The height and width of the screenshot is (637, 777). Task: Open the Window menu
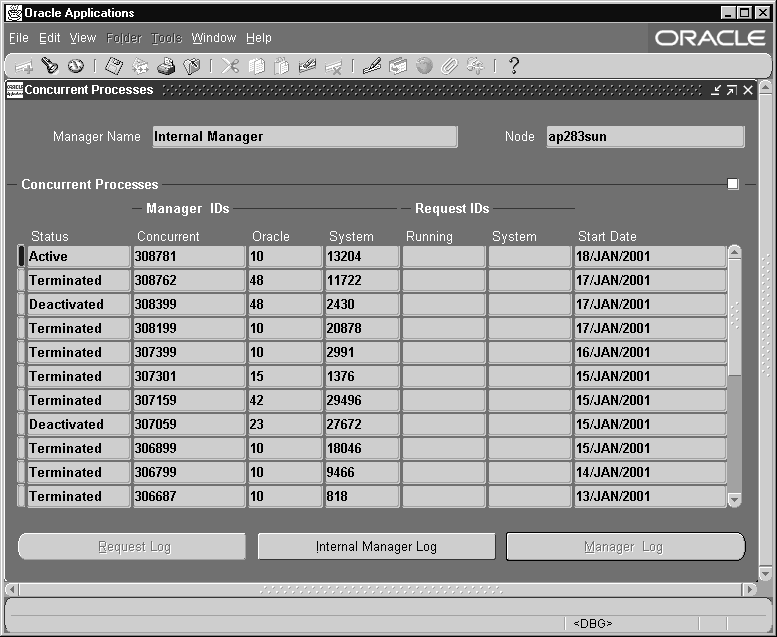click(x=214, y=38)
